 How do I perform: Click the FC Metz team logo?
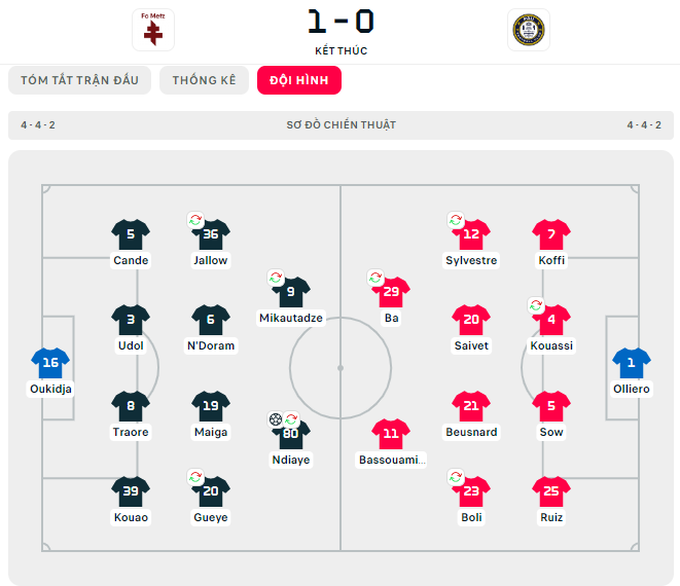(x=153, y=29)
